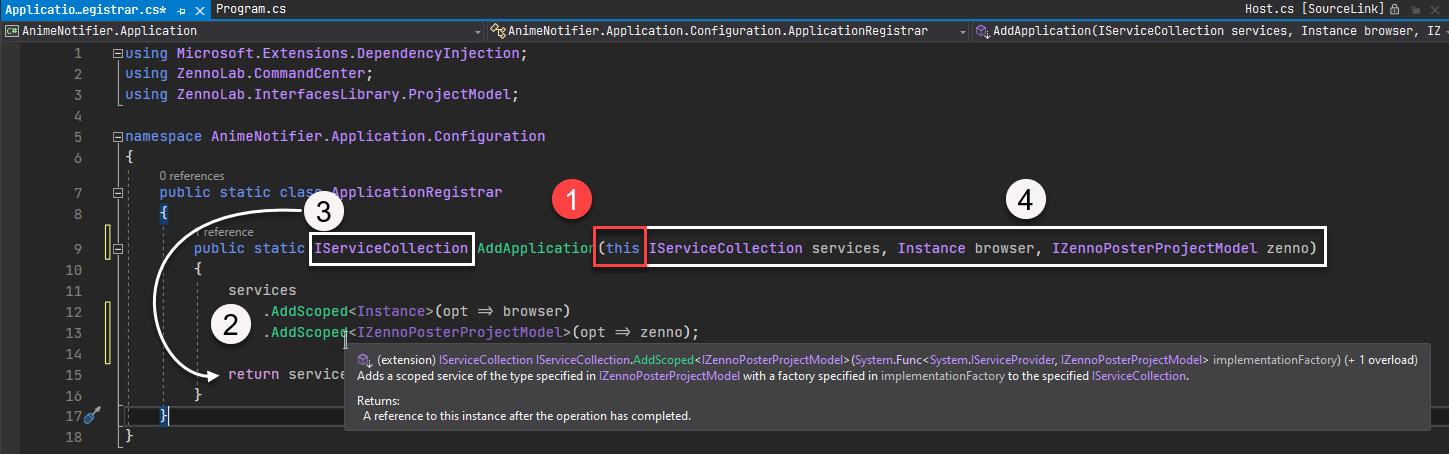
Task: Click the method cube icon beside AddApplication
Action: [982, 31]
